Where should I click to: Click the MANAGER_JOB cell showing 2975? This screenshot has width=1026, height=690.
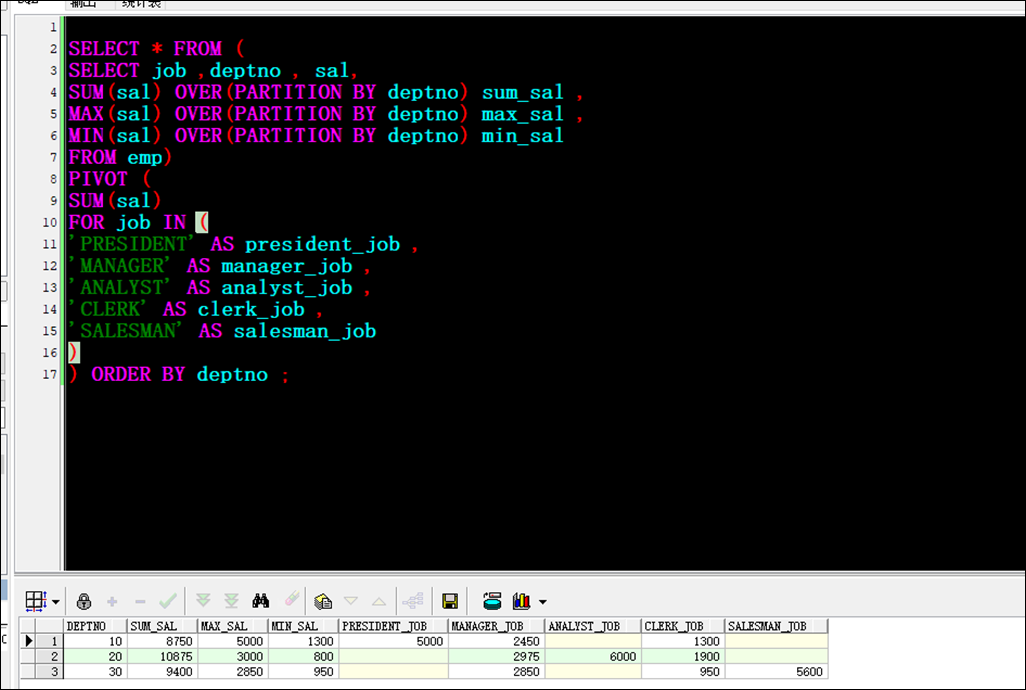tap(497, 656)
